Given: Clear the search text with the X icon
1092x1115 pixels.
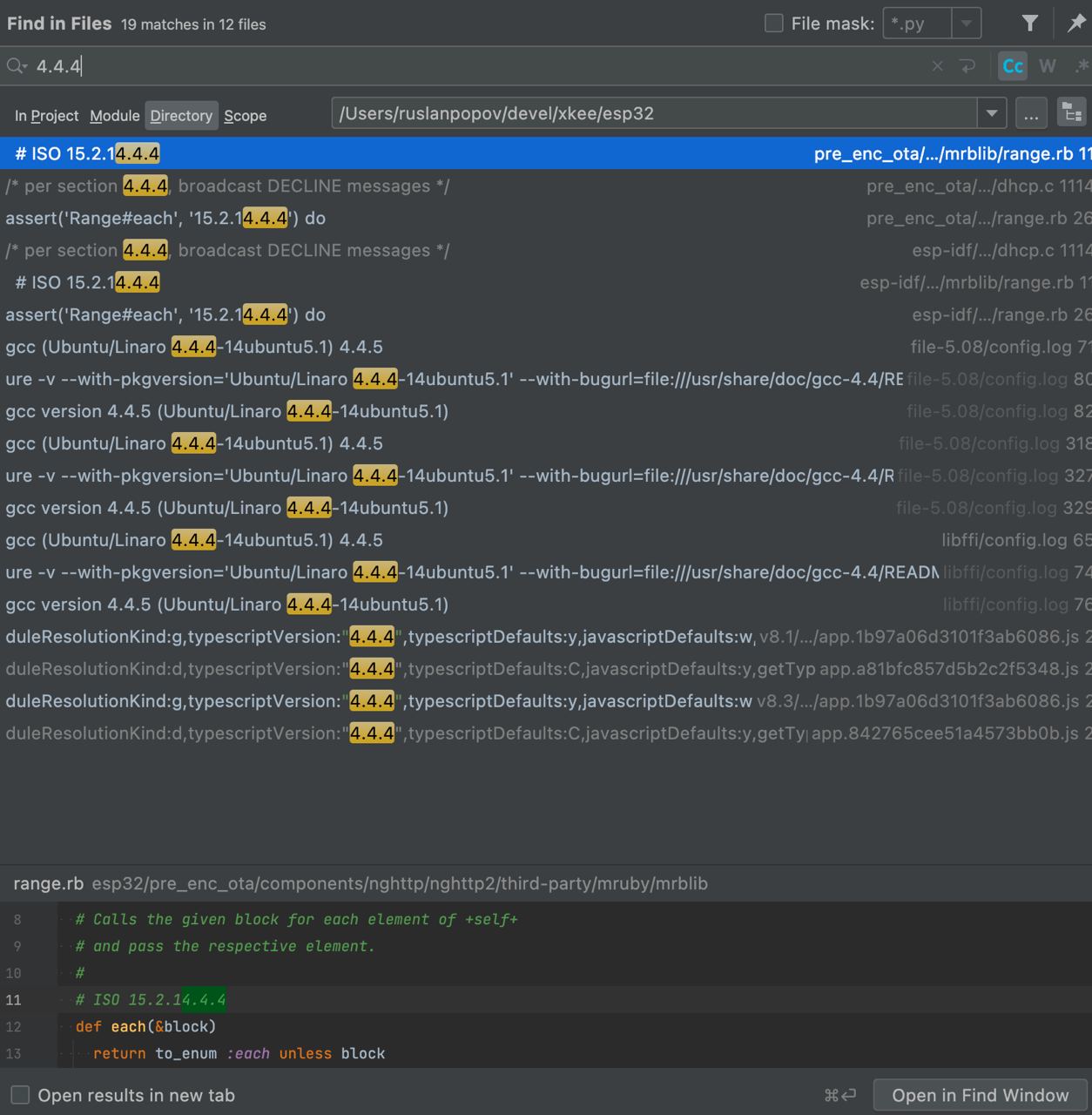Looking at the screenshot, I should pyautogui.click(x=937, y=66).
